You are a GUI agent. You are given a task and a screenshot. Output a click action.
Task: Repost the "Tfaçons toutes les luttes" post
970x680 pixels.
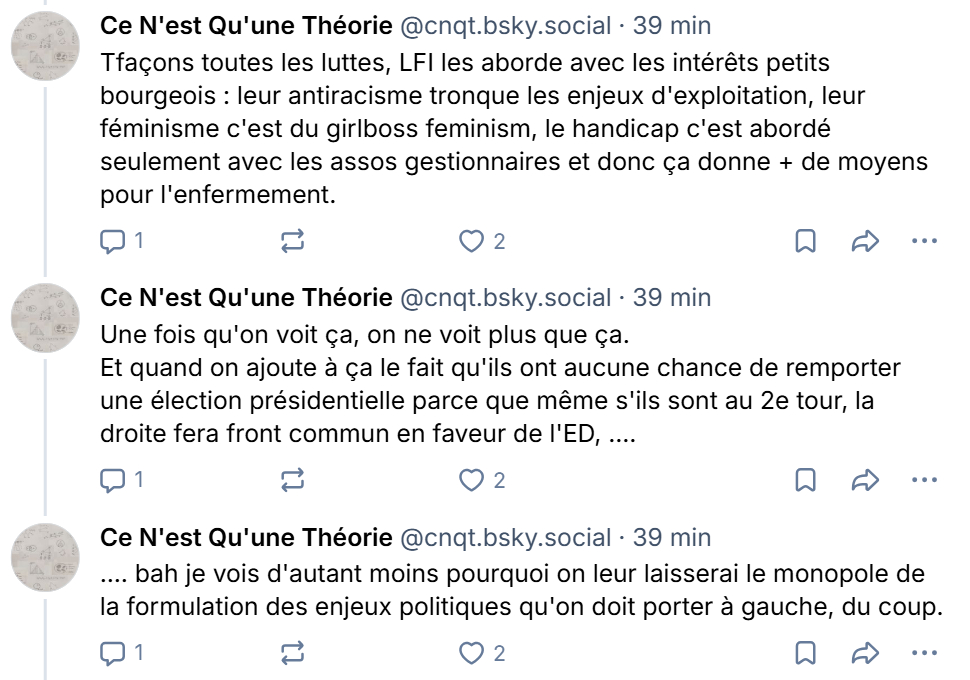coord(292,241)
